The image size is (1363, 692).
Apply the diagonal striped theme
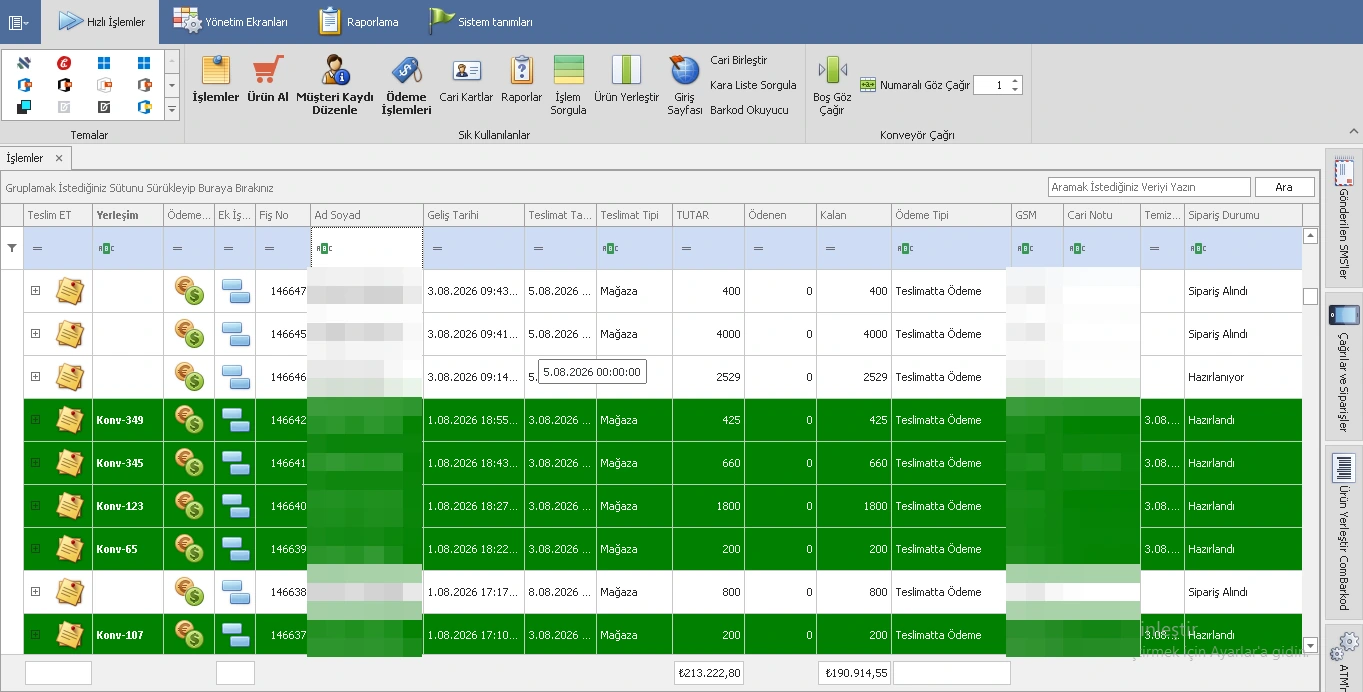coord(24,63)
